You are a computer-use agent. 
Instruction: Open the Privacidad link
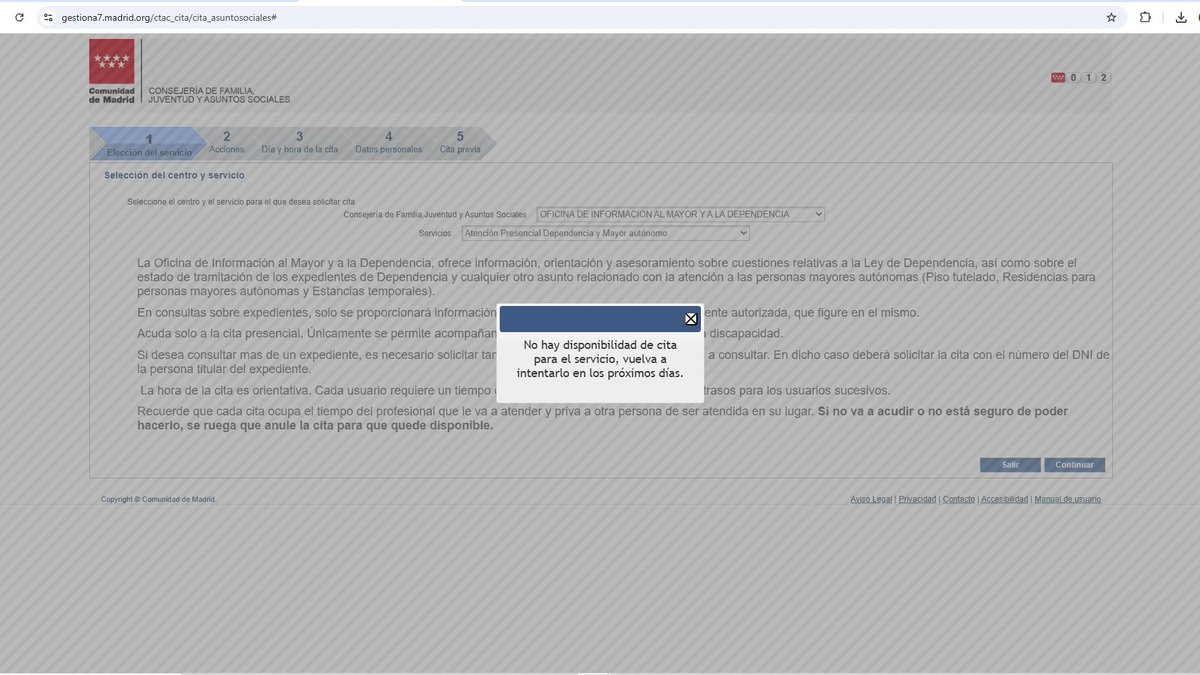point(917,499)
